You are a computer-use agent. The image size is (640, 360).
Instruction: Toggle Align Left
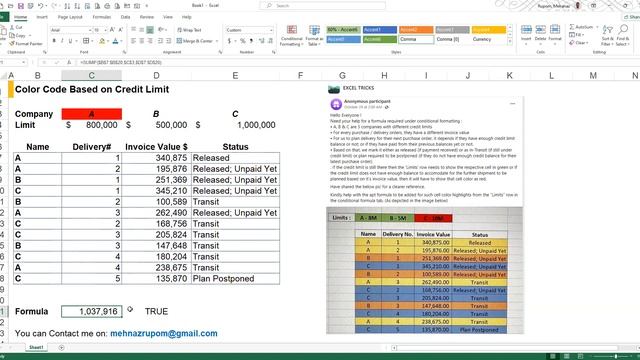click(x=133, y=41)
